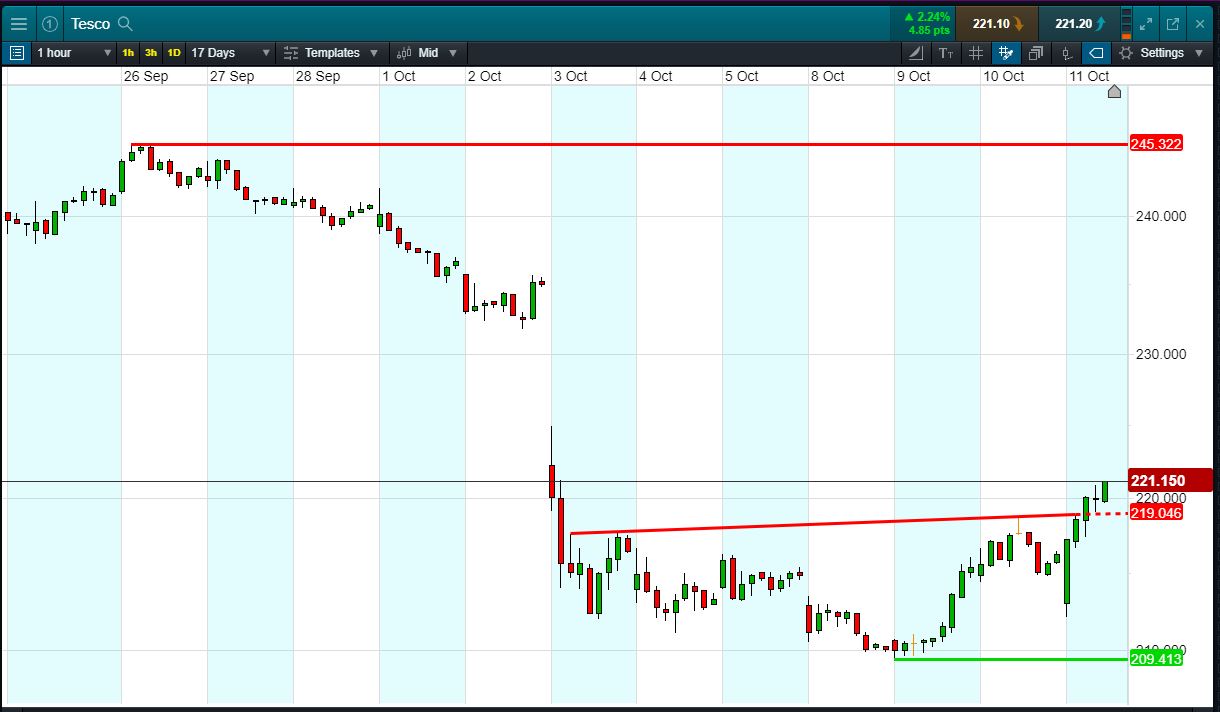Click the sell price 221.10
The image size is (1220, 712).
[x=996, y=23]
